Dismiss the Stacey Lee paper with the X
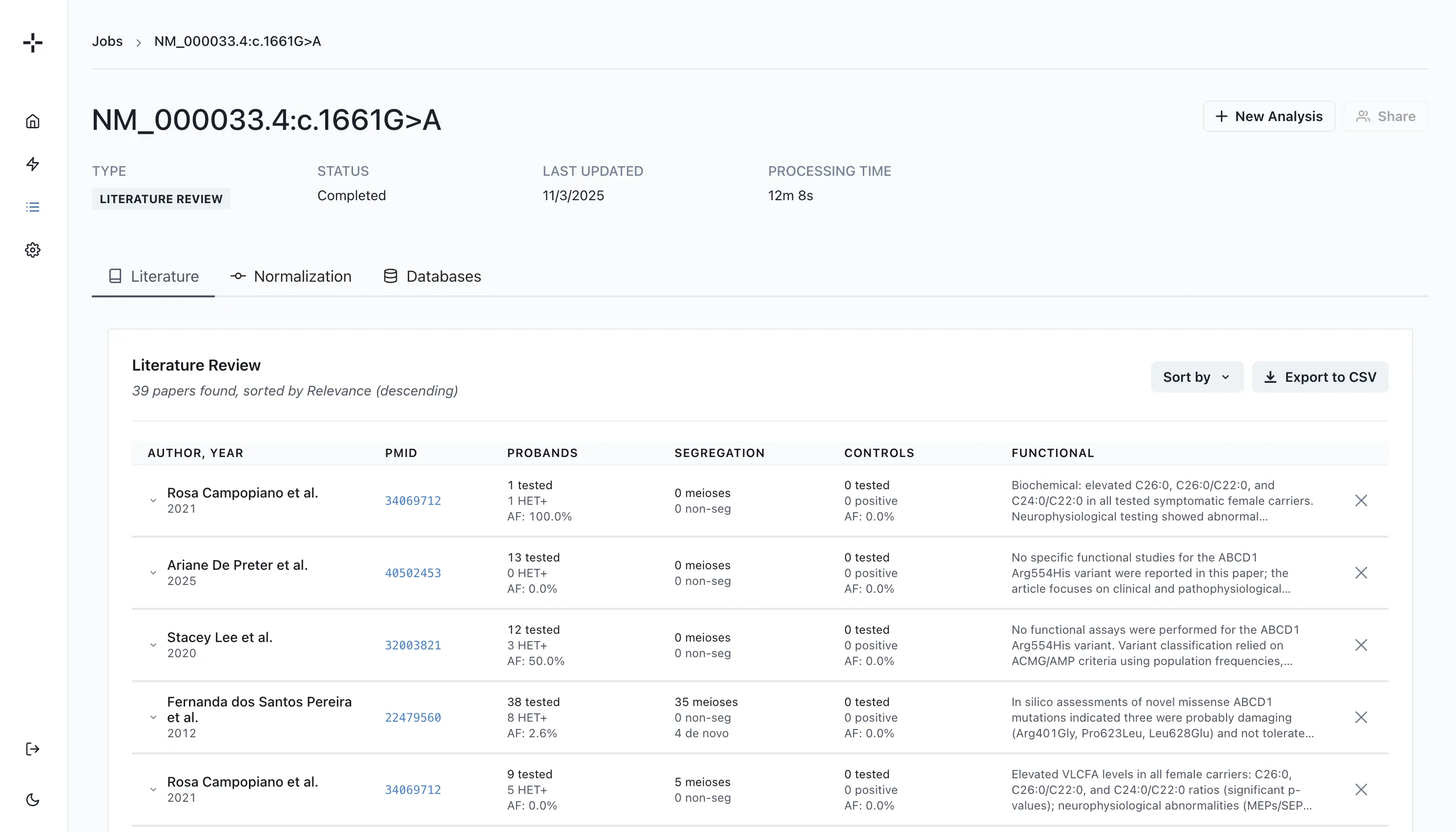1456x832 pixels. pyautogui.click(x=1362, y=645)
